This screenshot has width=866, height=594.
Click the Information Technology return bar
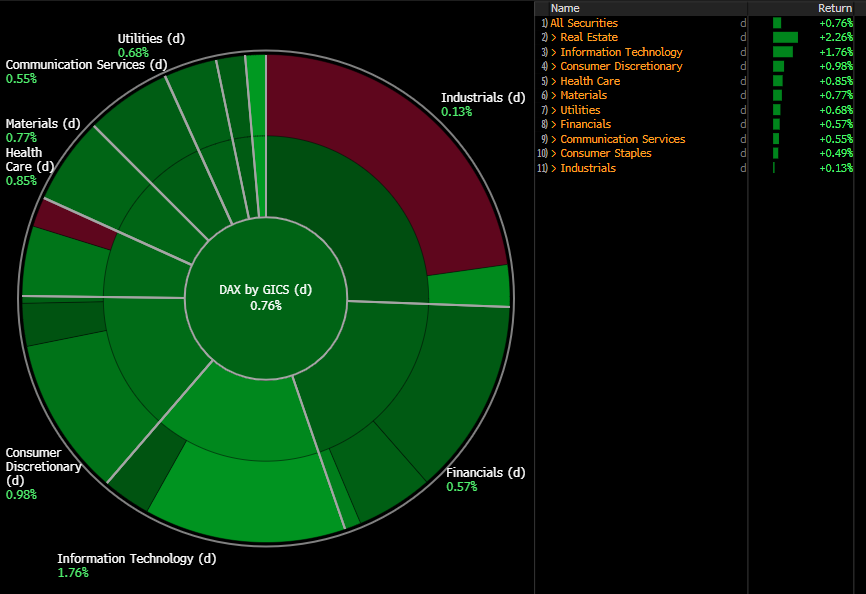(x=783, y=52)
